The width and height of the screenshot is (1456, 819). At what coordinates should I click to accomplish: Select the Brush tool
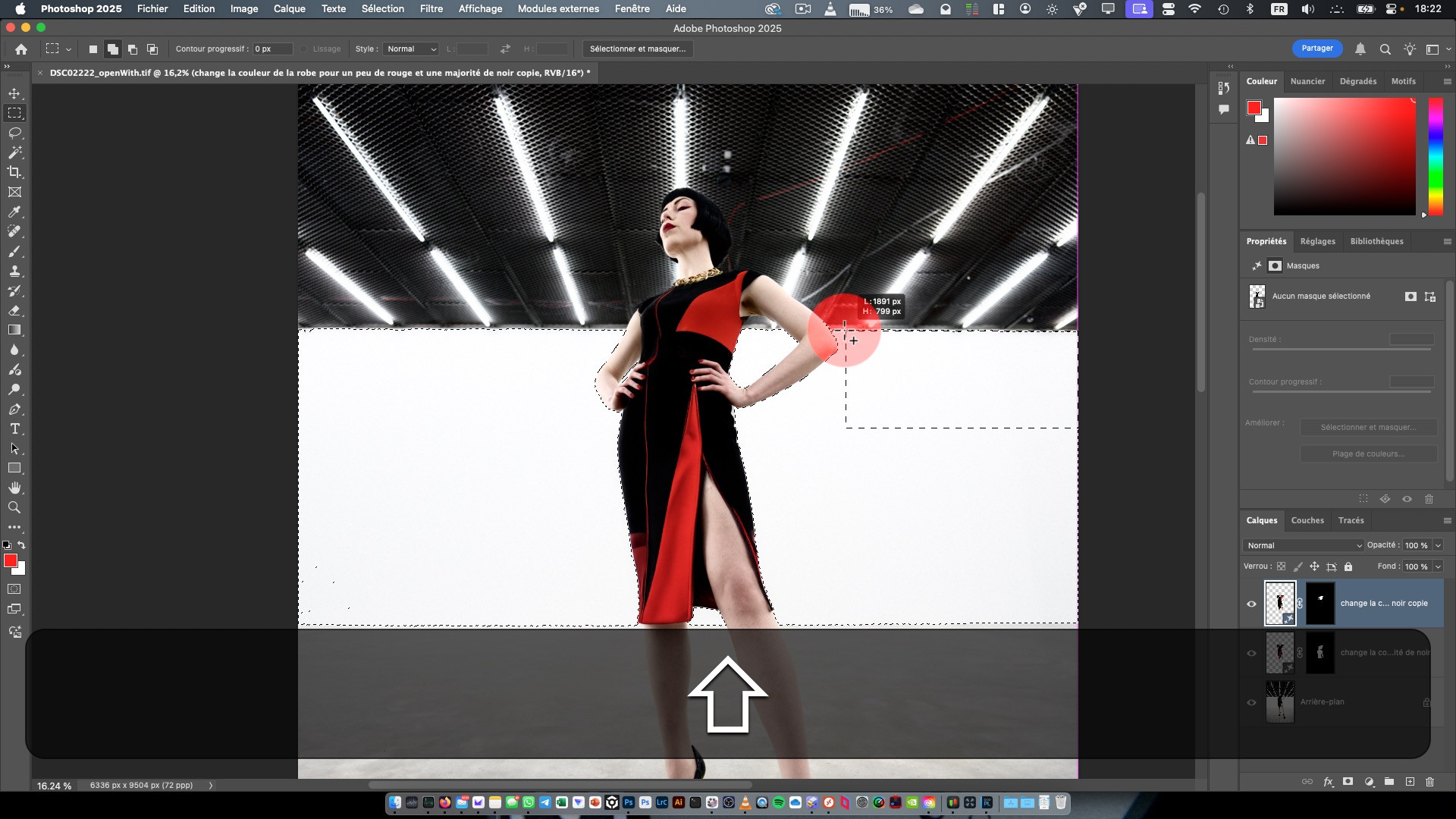click(14, 251)
